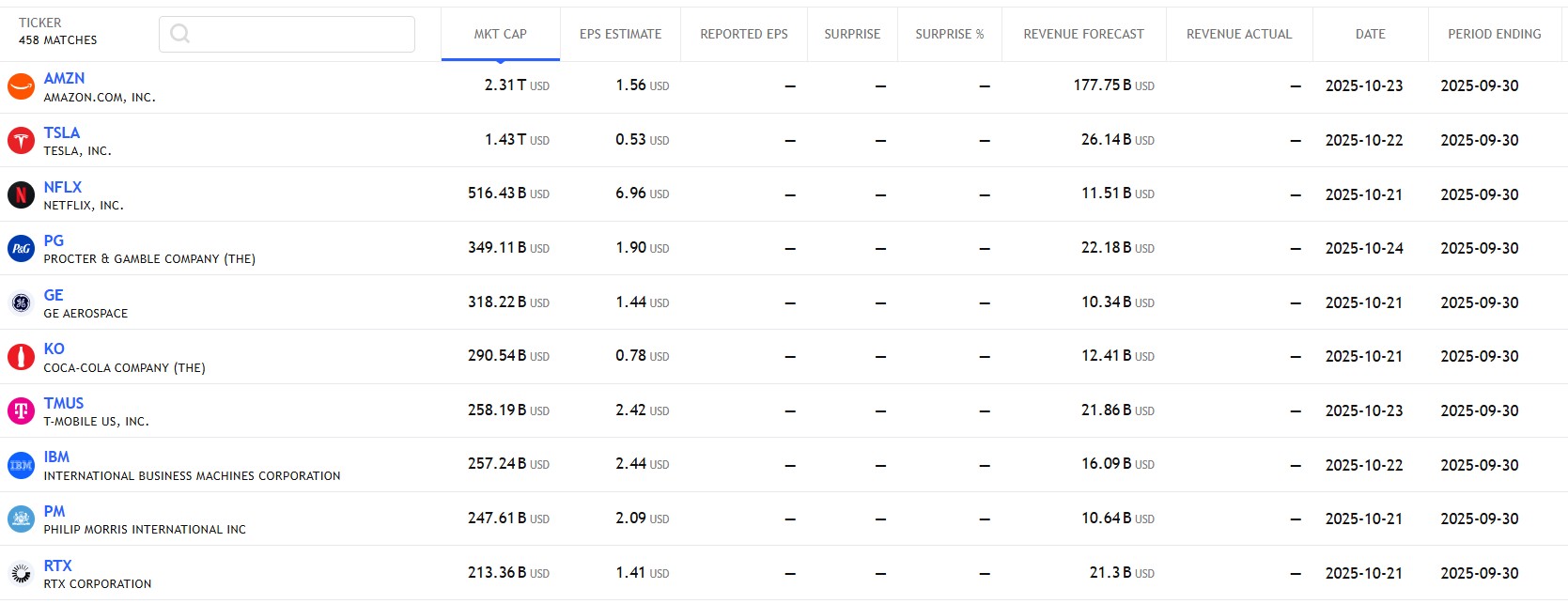Screen dimensions: 1568x604
Task: Open the AMZN ticker link
Action: click(x=64, y=79)
